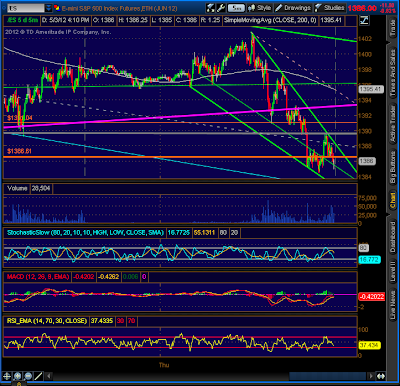
Task: Switch to the Trade sidebar tab
Action: (393, 29)
